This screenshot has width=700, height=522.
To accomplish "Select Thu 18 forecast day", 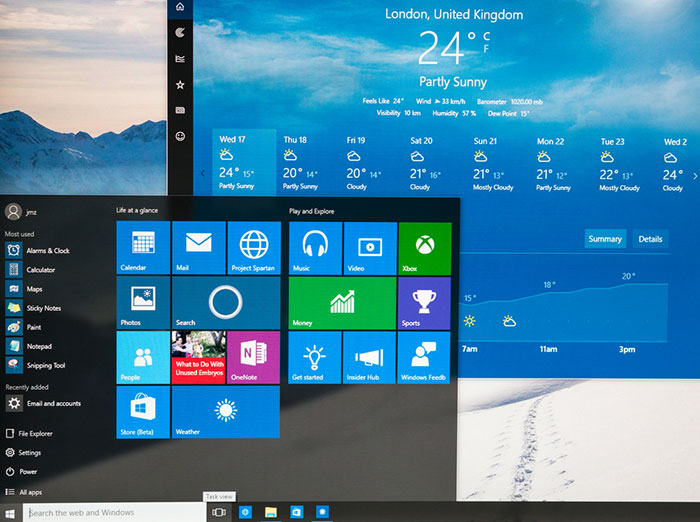I will (x=305, y=162).
